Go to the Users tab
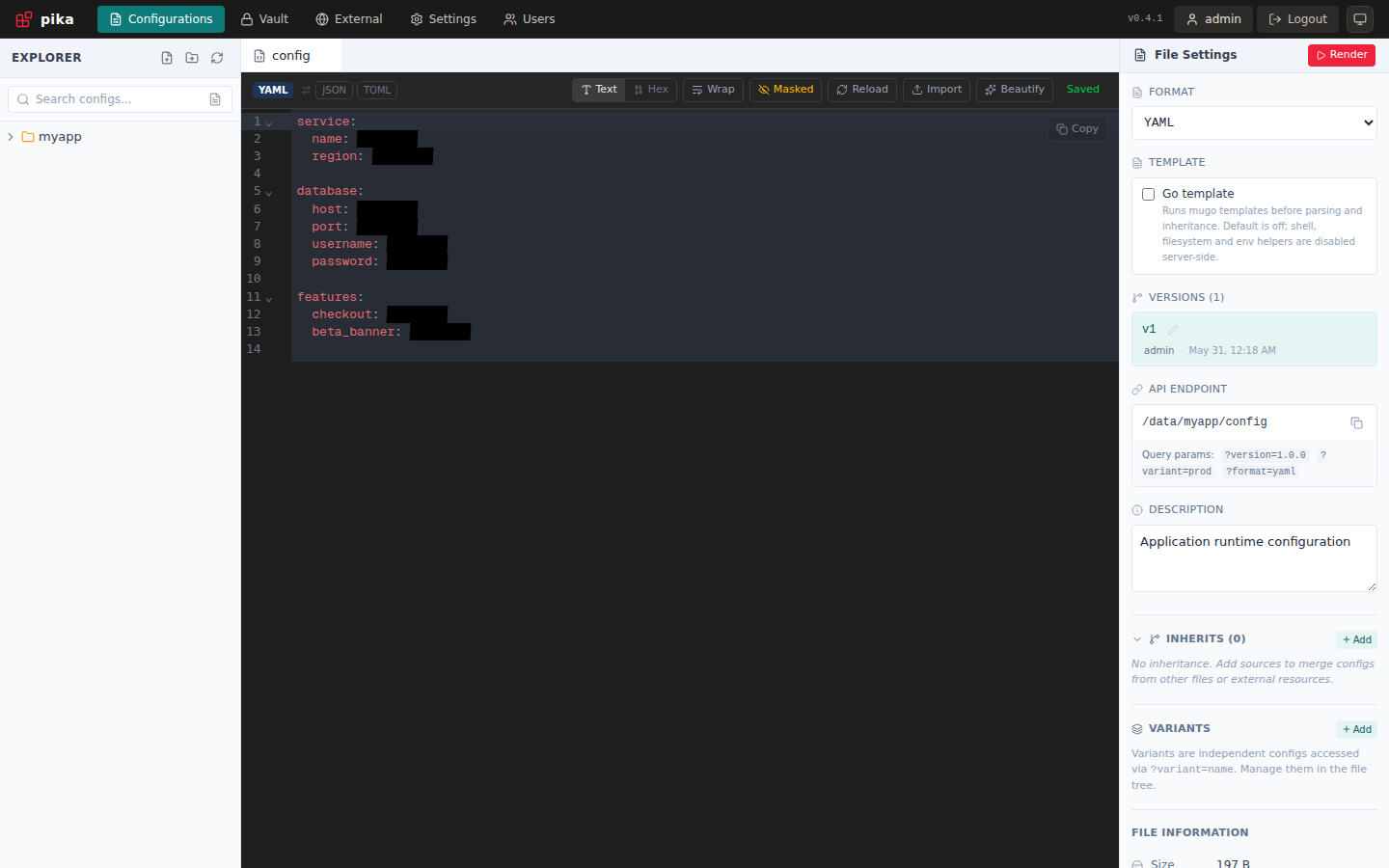 point(530,19)
